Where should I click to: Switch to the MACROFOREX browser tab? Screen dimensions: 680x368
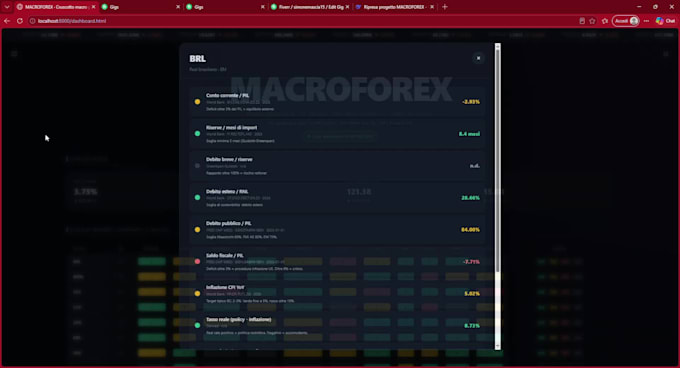pyautogui.click(x=56, y=7)
